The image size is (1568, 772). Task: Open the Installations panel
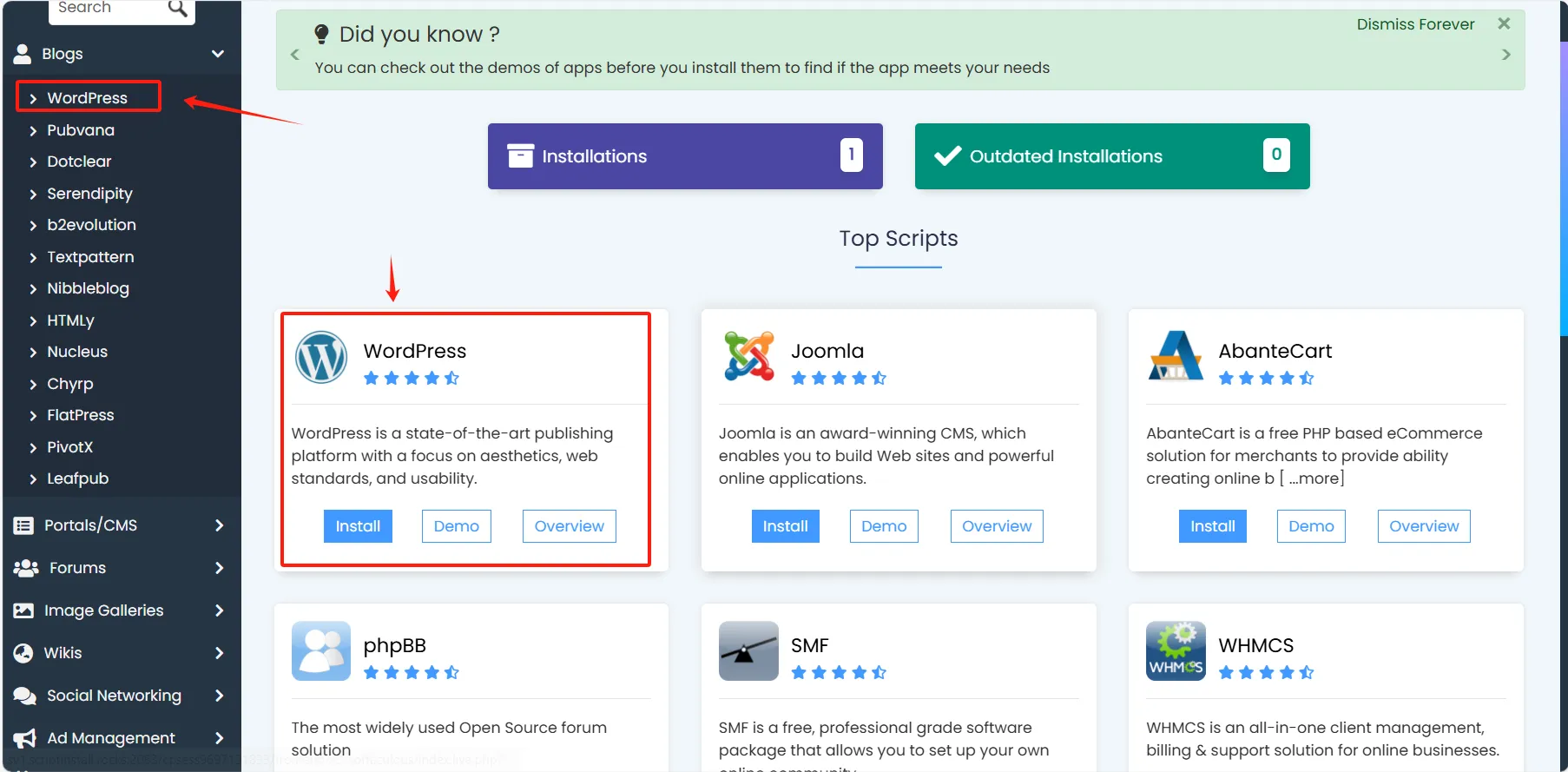[x=685, y=156]
